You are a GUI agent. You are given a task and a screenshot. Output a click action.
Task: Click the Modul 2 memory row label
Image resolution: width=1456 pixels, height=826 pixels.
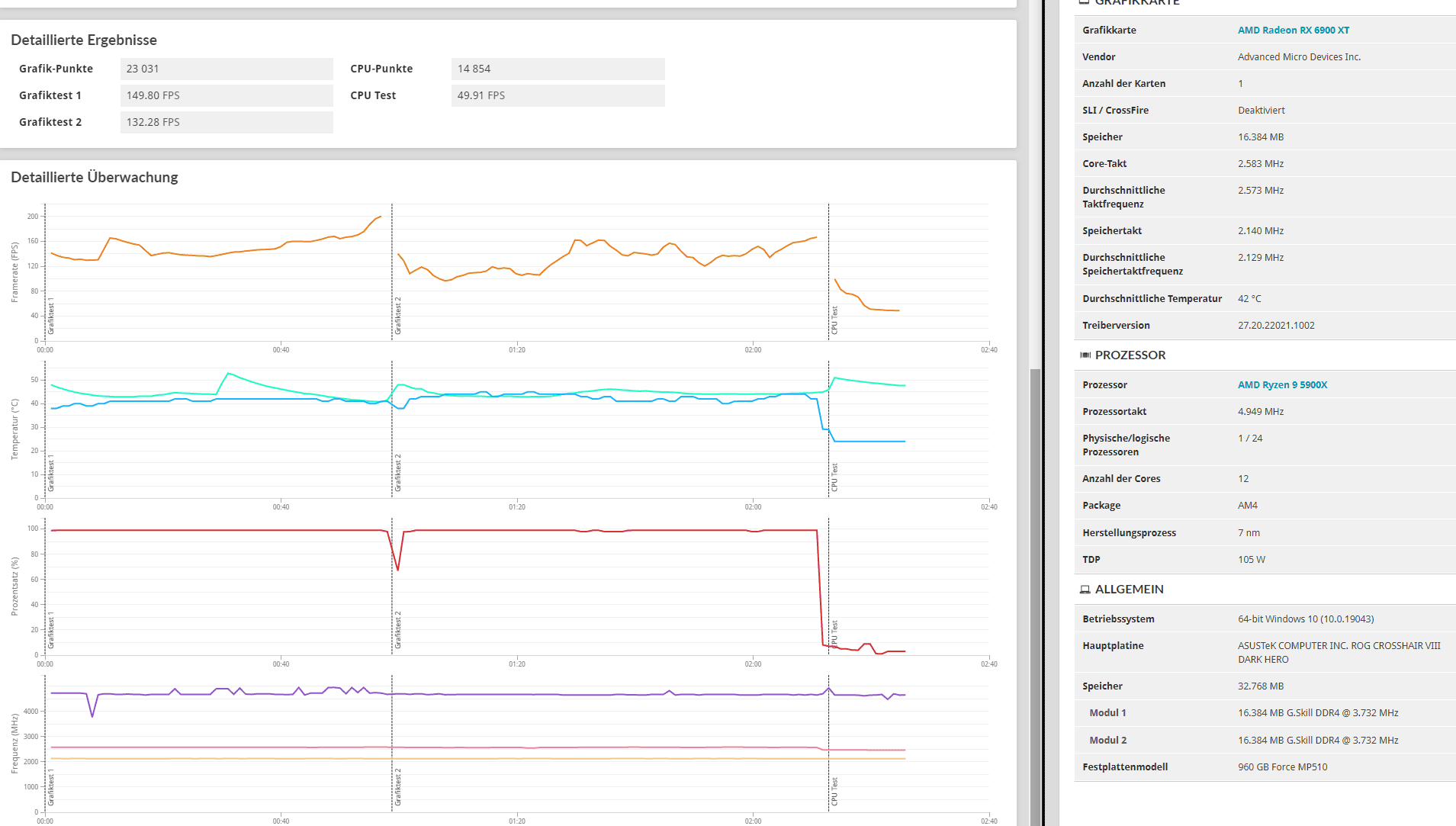[x=1107, y=741]
